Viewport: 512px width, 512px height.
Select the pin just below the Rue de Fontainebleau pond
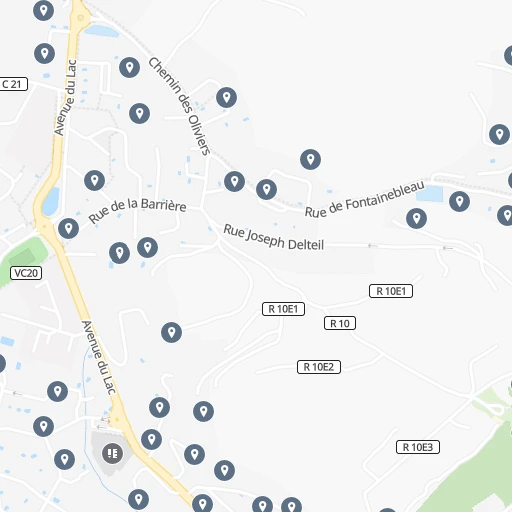tap(416, 218)
